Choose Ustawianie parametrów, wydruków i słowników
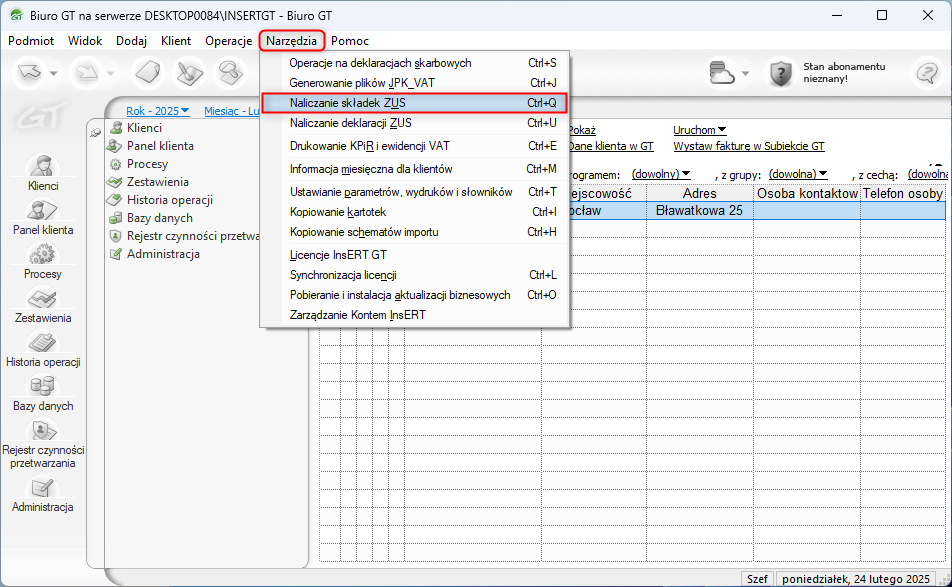Viewport: 952px width, 587px height. [x=414, y=192]
